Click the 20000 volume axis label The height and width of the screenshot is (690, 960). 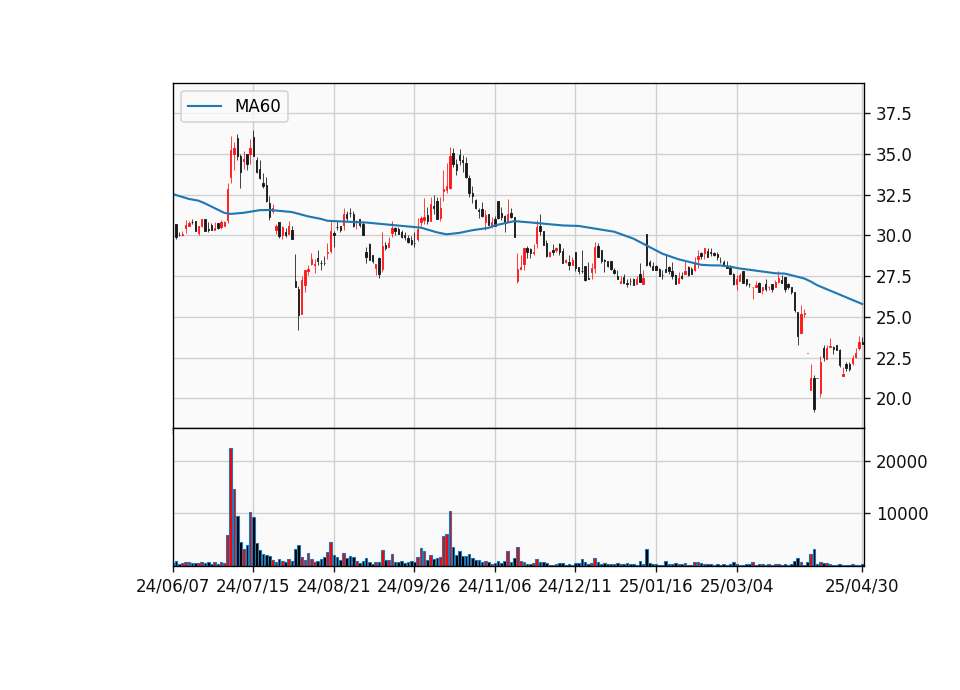(901, 462)
